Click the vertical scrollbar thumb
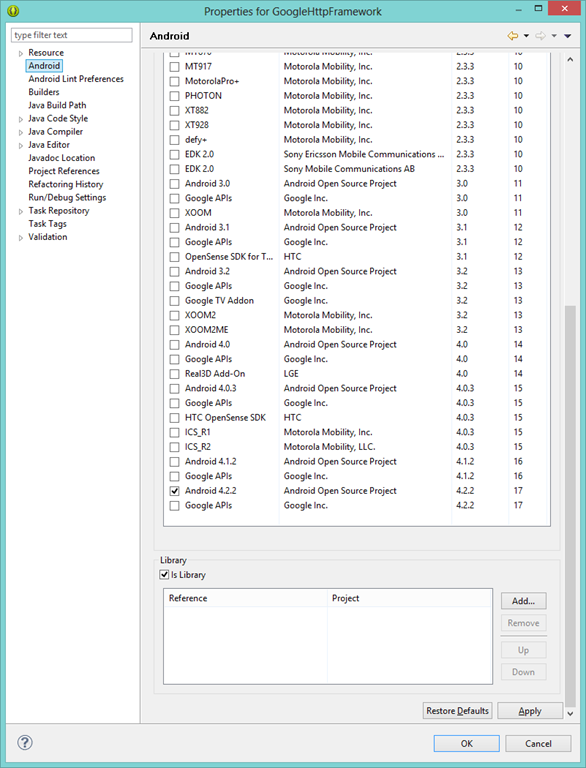The height and width of the screenshot is (768, 586). [570, 504]
